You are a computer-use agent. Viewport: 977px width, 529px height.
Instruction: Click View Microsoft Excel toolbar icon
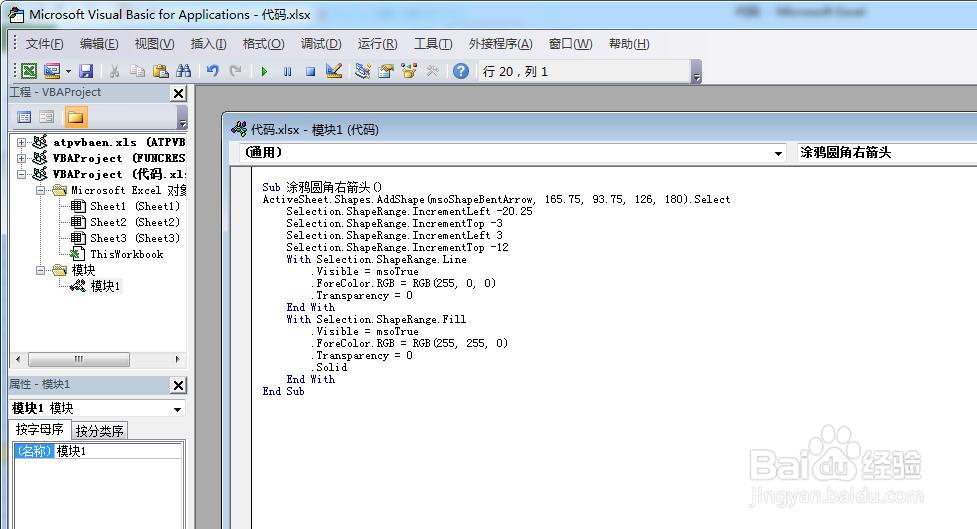click(29, 71)
